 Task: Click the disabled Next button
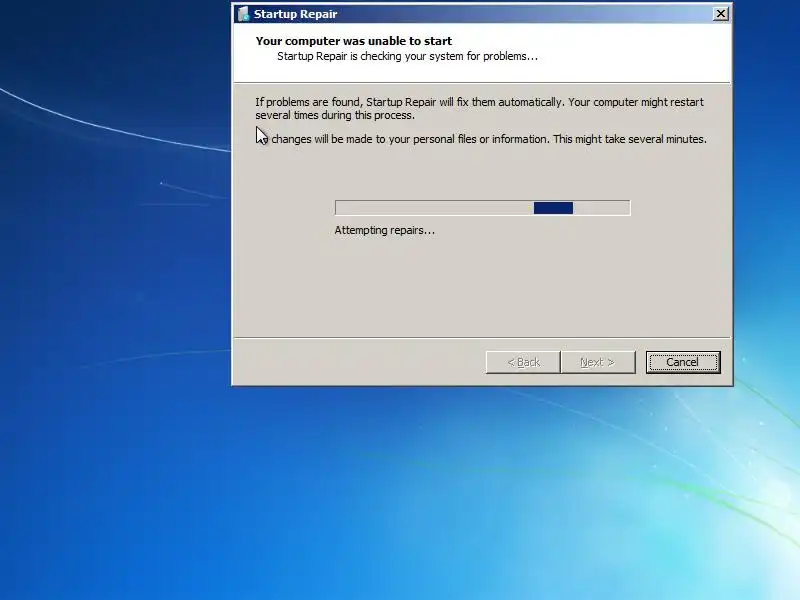pyautogui.click(x=598, y=362)
